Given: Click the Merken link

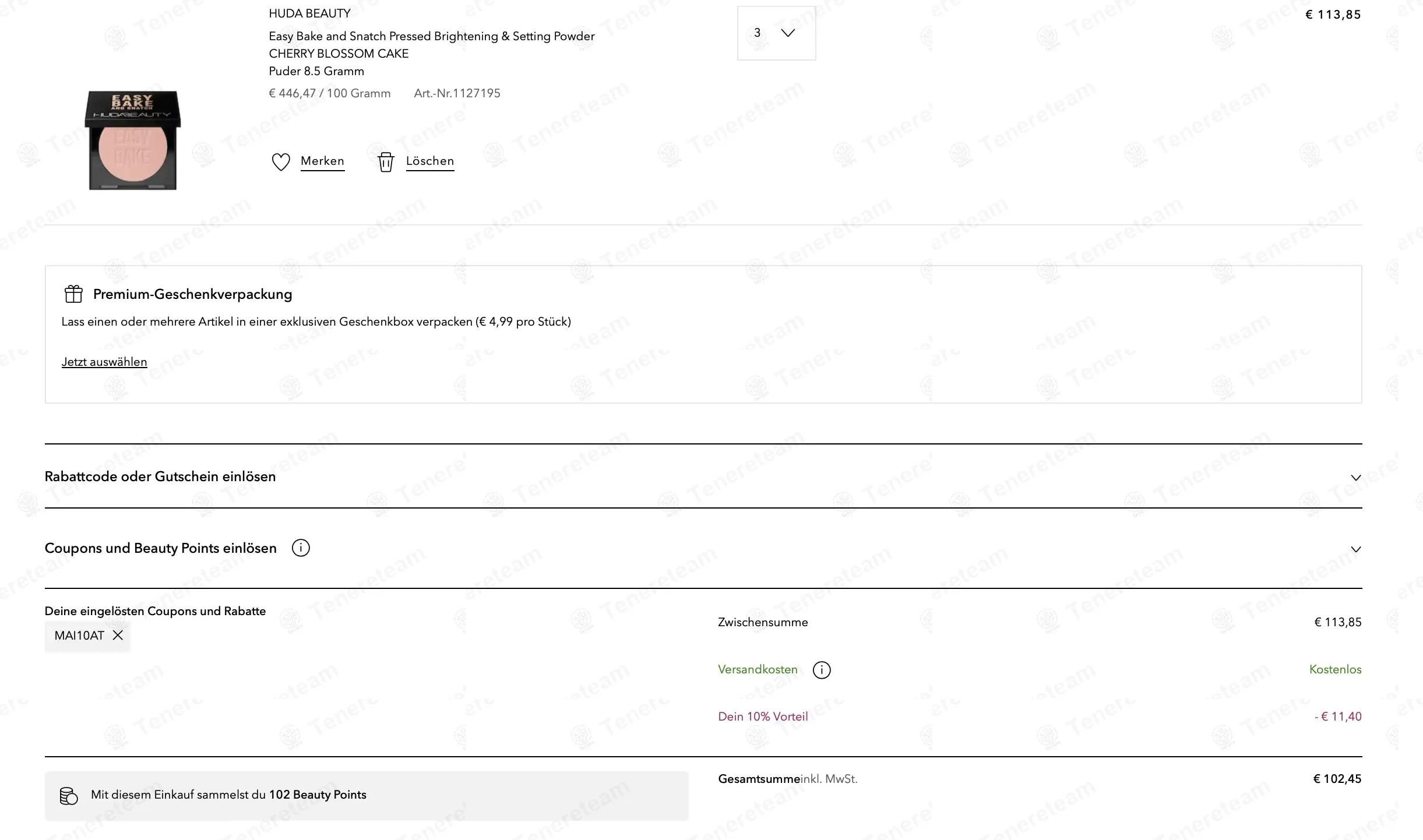Looking at the screenshot, I should click(x=322, y=161).
